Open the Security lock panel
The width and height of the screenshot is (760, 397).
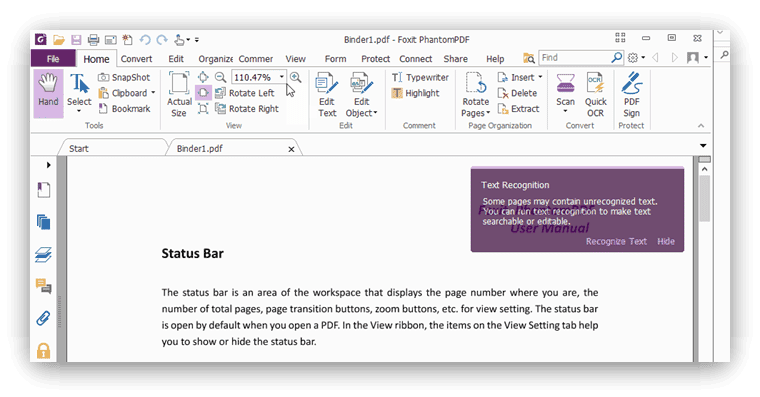click(x=44, y=350)
